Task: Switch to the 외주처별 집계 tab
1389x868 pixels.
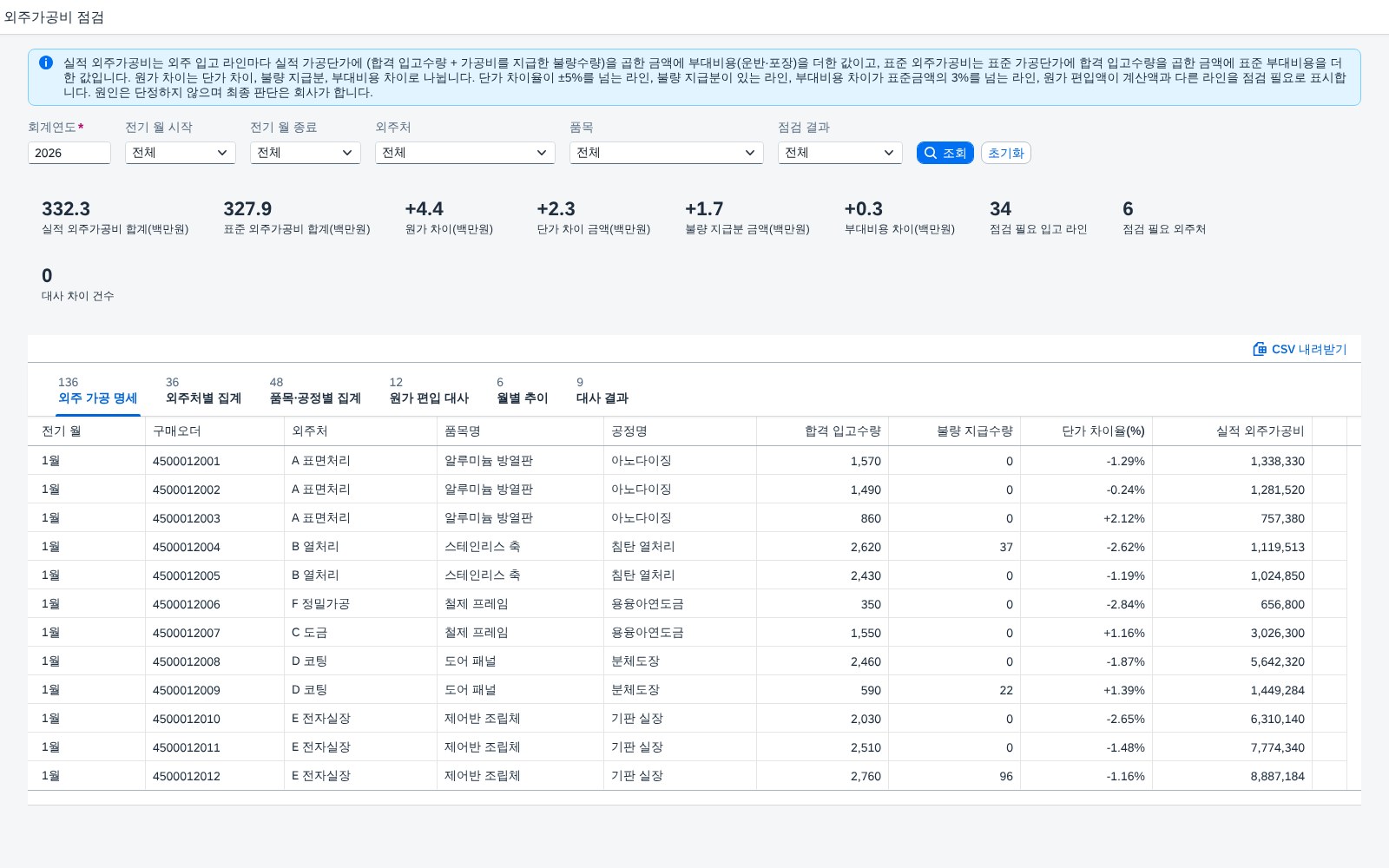Action: click(203, 391)
